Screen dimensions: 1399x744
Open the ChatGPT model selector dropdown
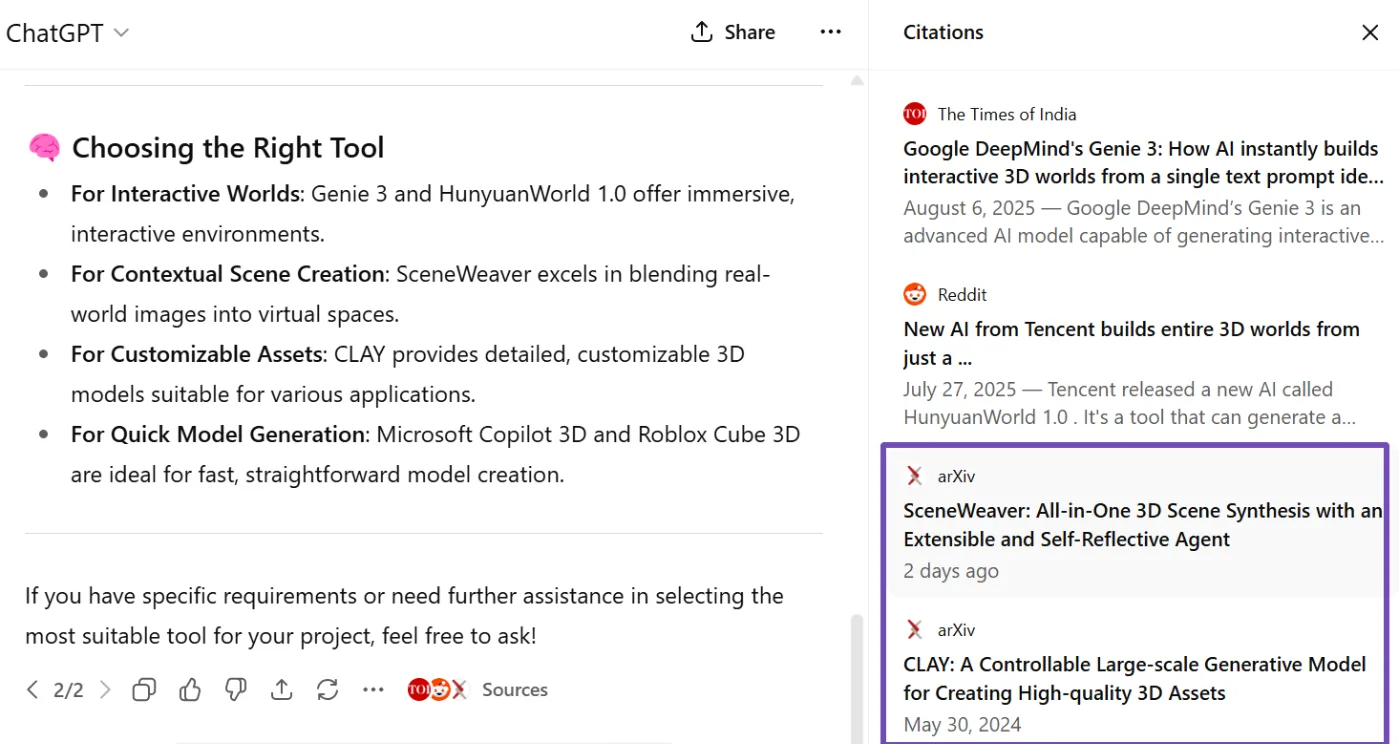click(67, 33)
